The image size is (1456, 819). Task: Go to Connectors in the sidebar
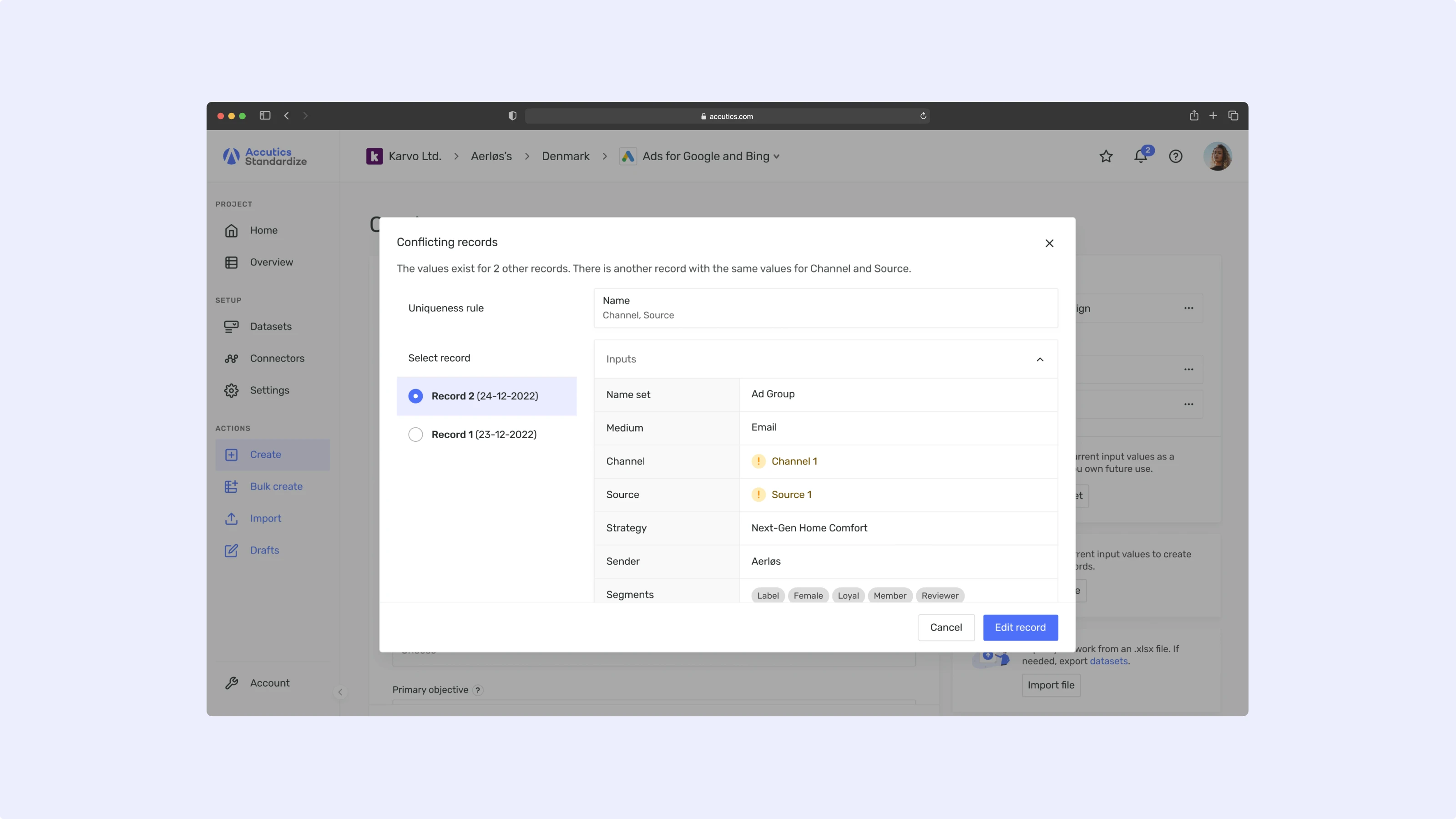276,359
